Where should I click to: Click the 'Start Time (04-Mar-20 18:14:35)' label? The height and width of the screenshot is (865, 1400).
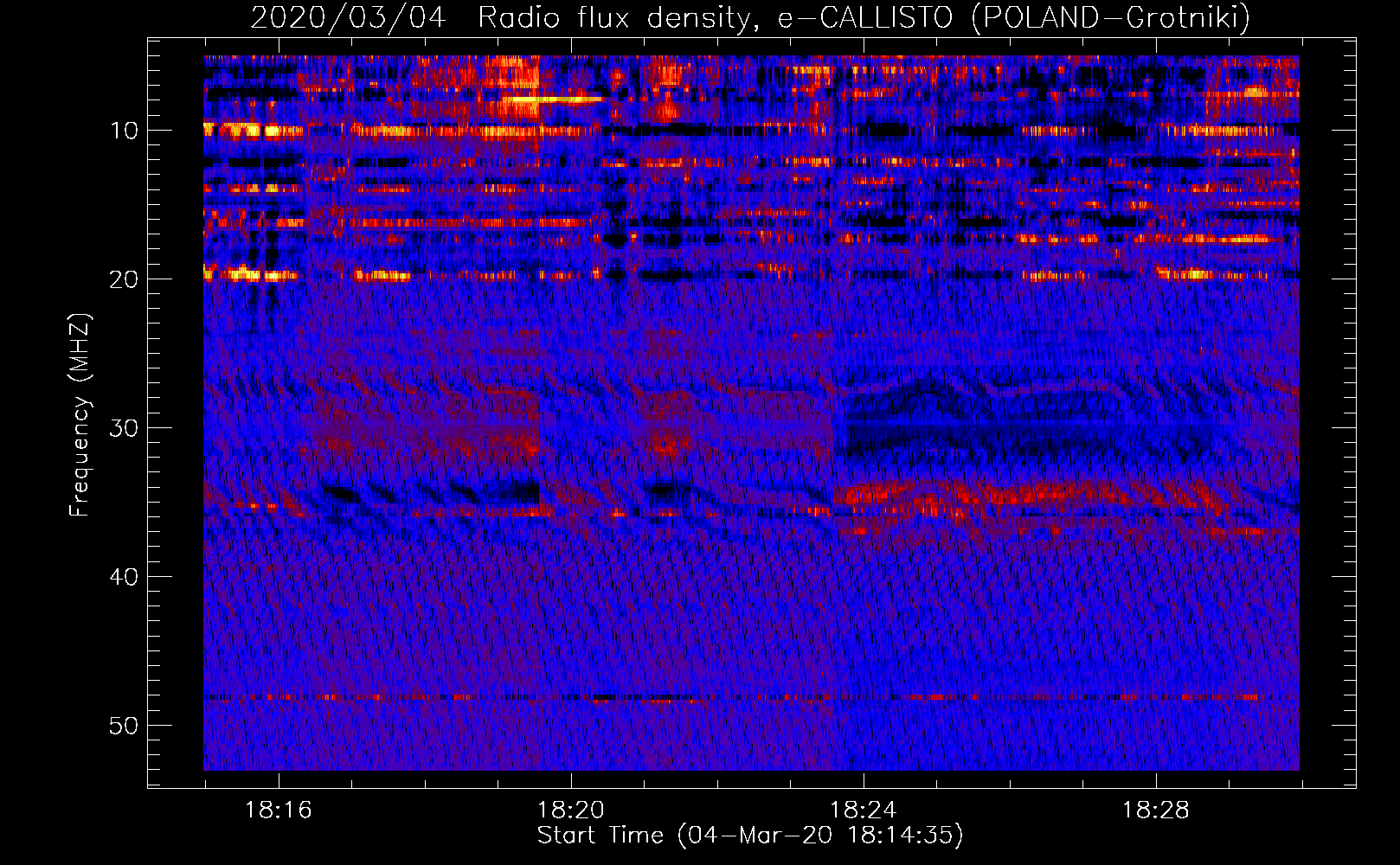750,836
